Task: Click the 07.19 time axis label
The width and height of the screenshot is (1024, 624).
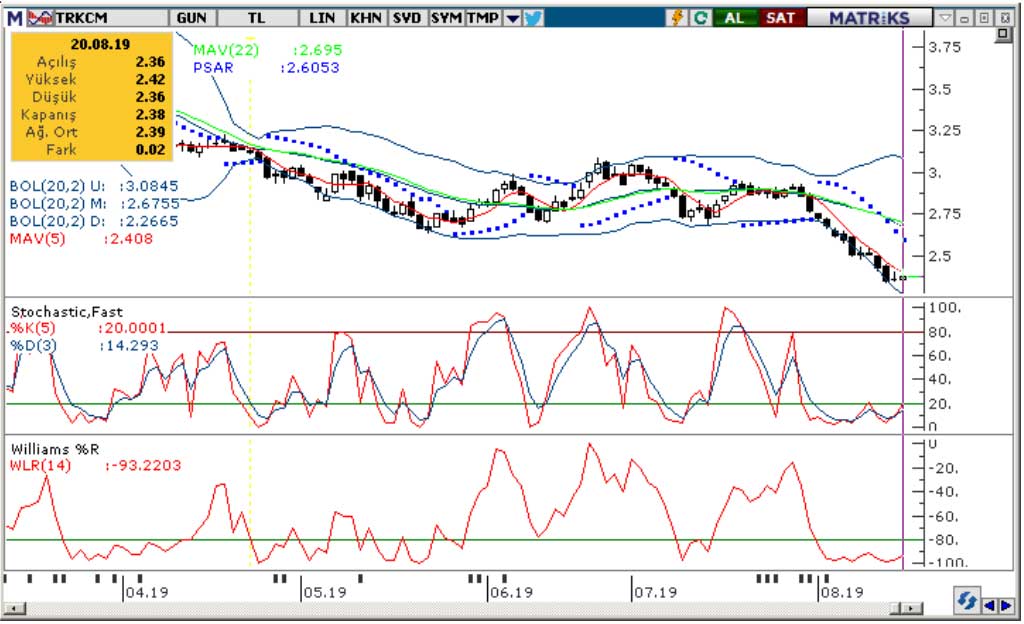Action: click(x=656, y=592)
